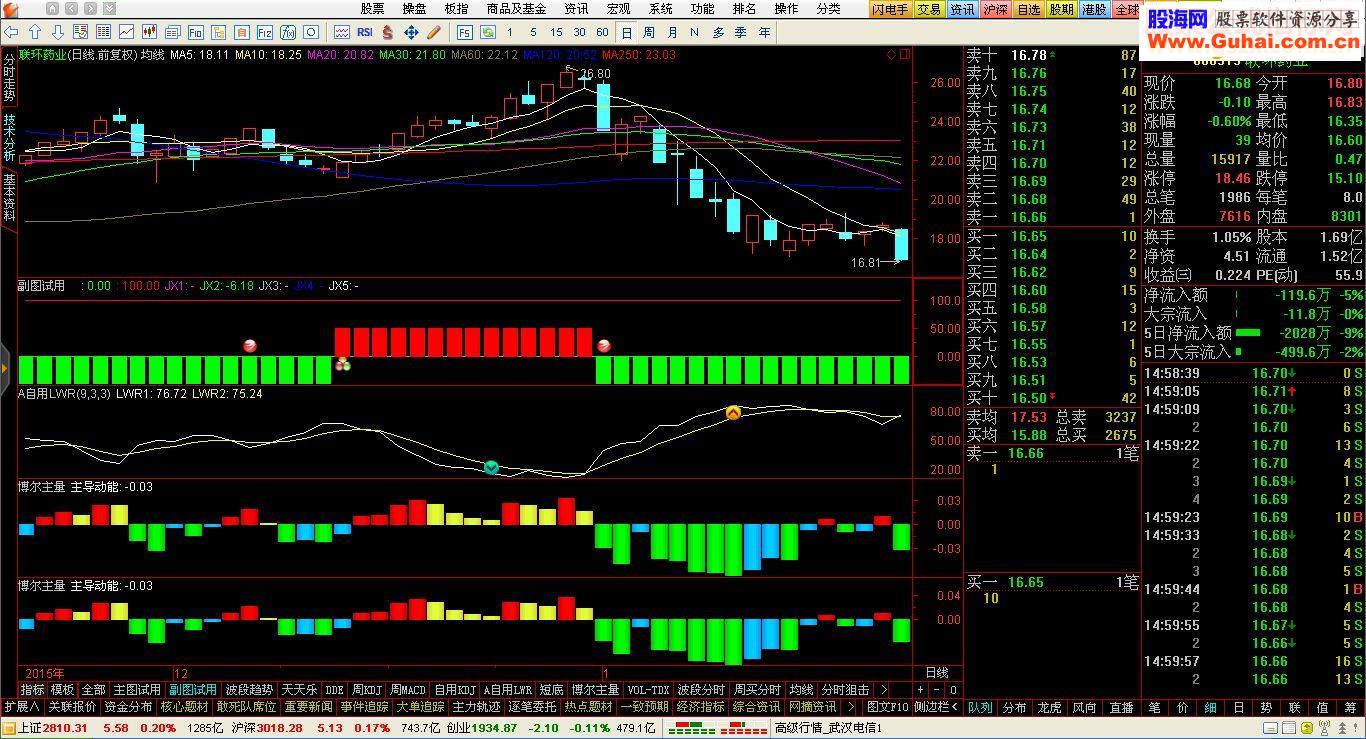This screenshot has width=1366, height=739.
Task: Click the blue four-arrow move icon
Action: point(411,33)
